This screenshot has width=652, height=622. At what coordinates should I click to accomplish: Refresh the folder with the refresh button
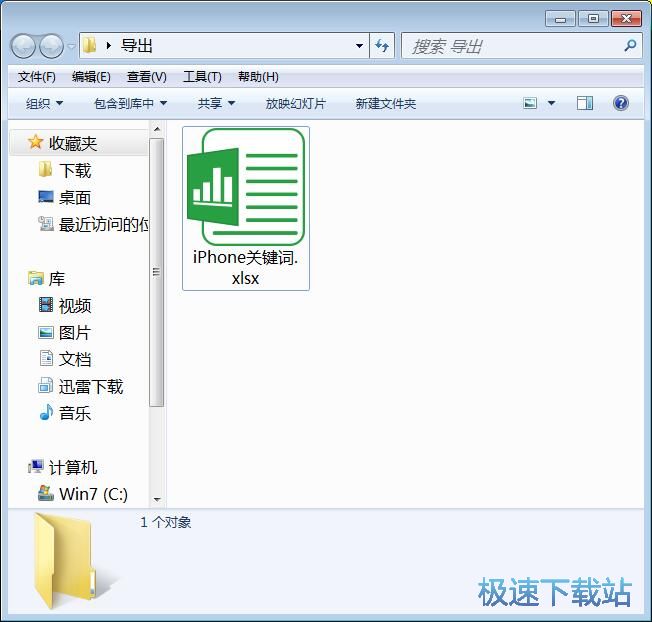[x=382, y=46]
